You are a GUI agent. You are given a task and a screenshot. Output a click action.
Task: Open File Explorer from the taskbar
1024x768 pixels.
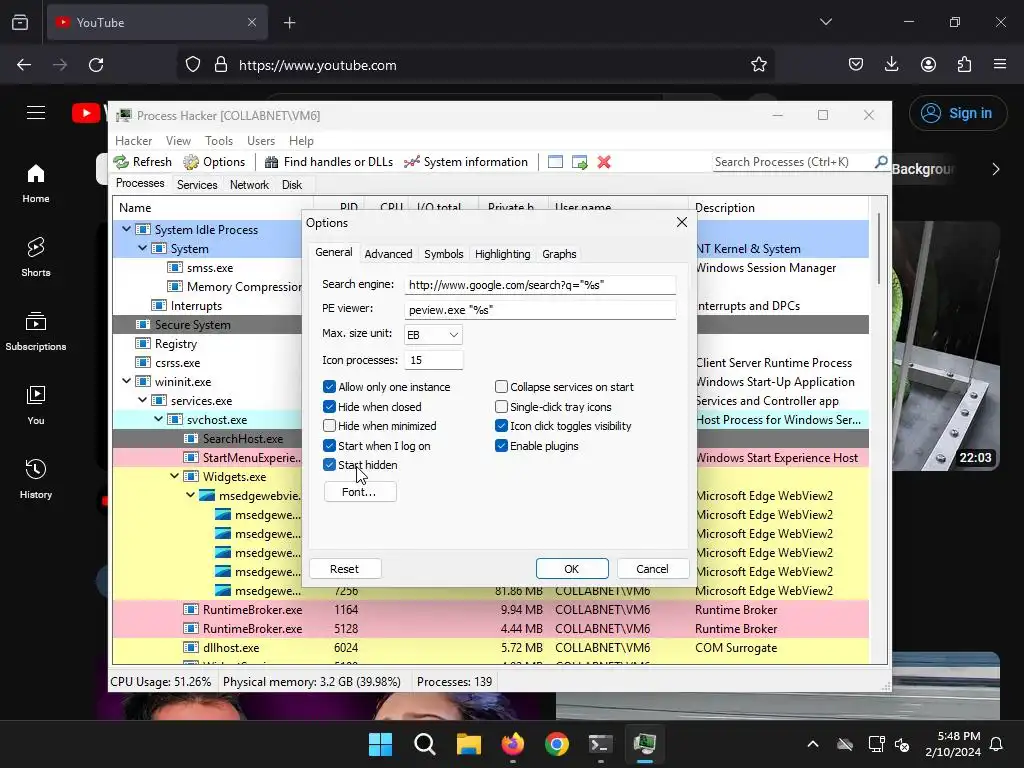coord(469,744)
